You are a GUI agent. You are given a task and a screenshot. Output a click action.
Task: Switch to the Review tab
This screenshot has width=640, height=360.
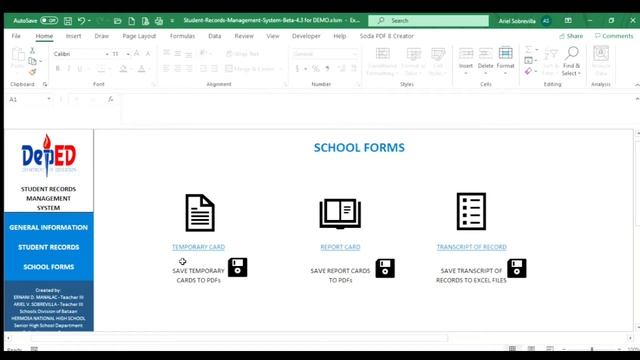(x=244, y=36)
